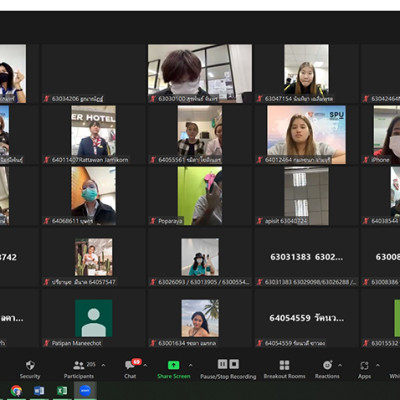Image resolution: width=400 pixels, height=400 pixels.
Task: Click the Breakout Rooms text label
Action: [x=284, y=376]
